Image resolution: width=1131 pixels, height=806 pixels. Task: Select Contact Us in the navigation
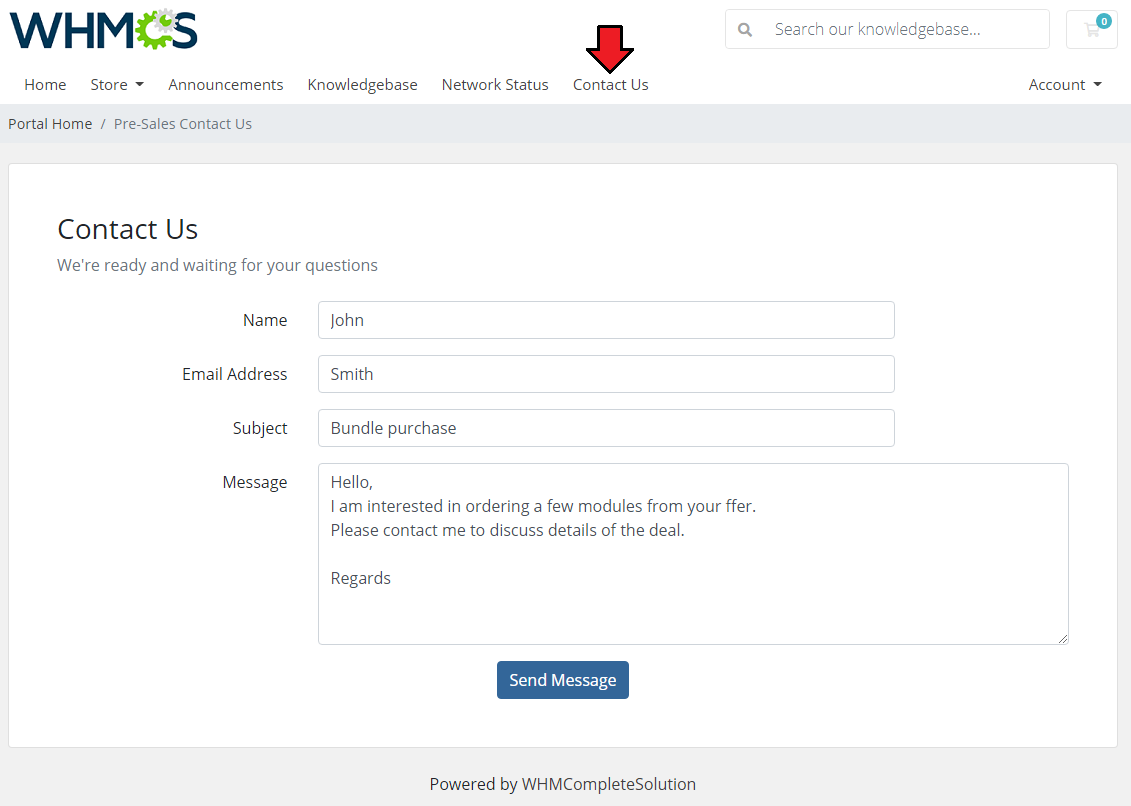click(610, 84)
